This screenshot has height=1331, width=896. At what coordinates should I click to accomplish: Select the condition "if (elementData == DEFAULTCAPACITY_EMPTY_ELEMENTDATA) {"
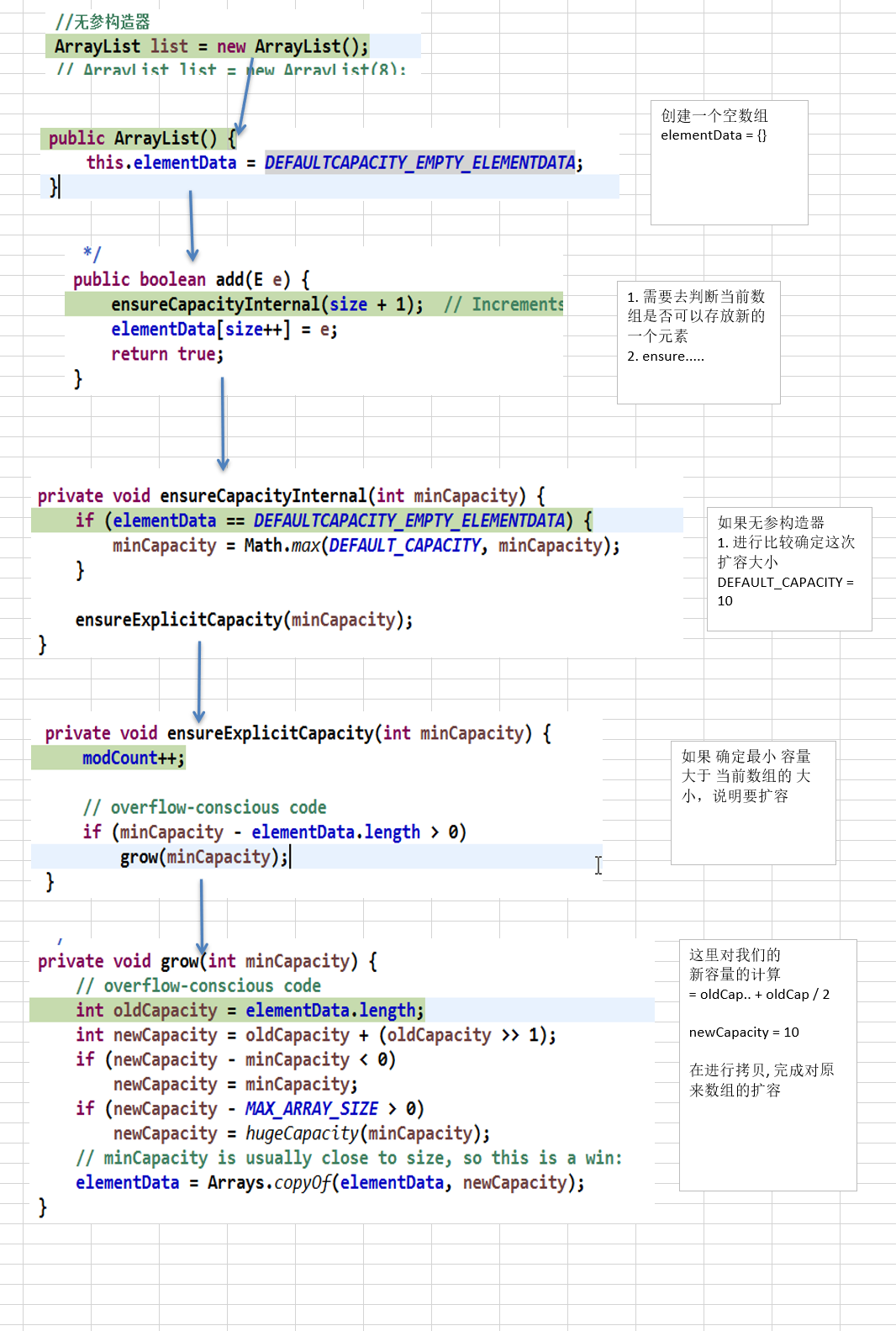pyautogui.click(x=334, y=520)
